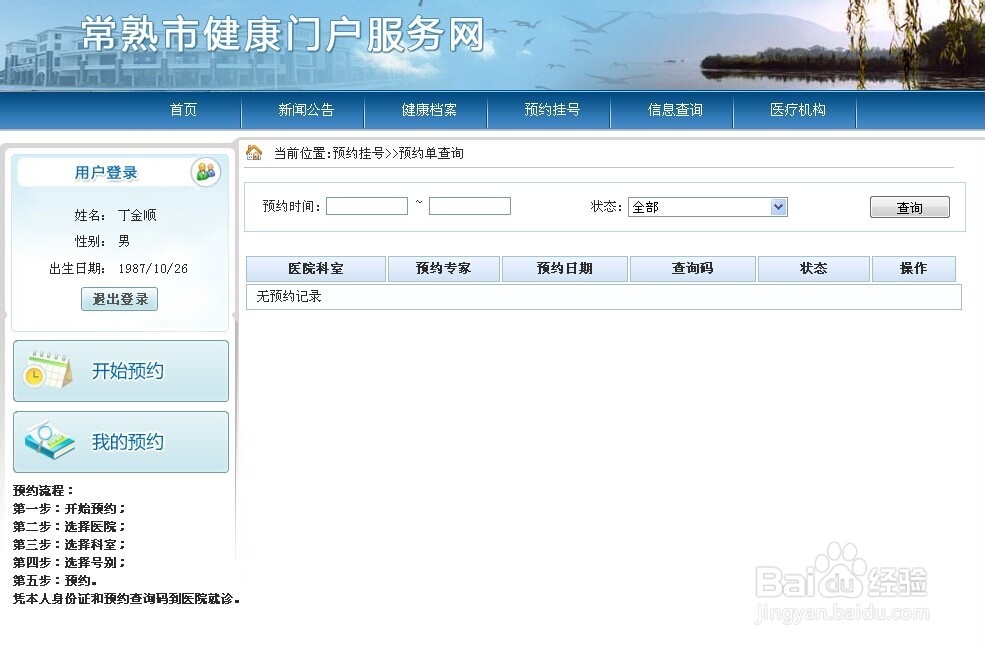This screenshot has width=985, height=647.
Task: Click the book and magnifier icon beside 我的预约
Action: click(x=48, y=440)
